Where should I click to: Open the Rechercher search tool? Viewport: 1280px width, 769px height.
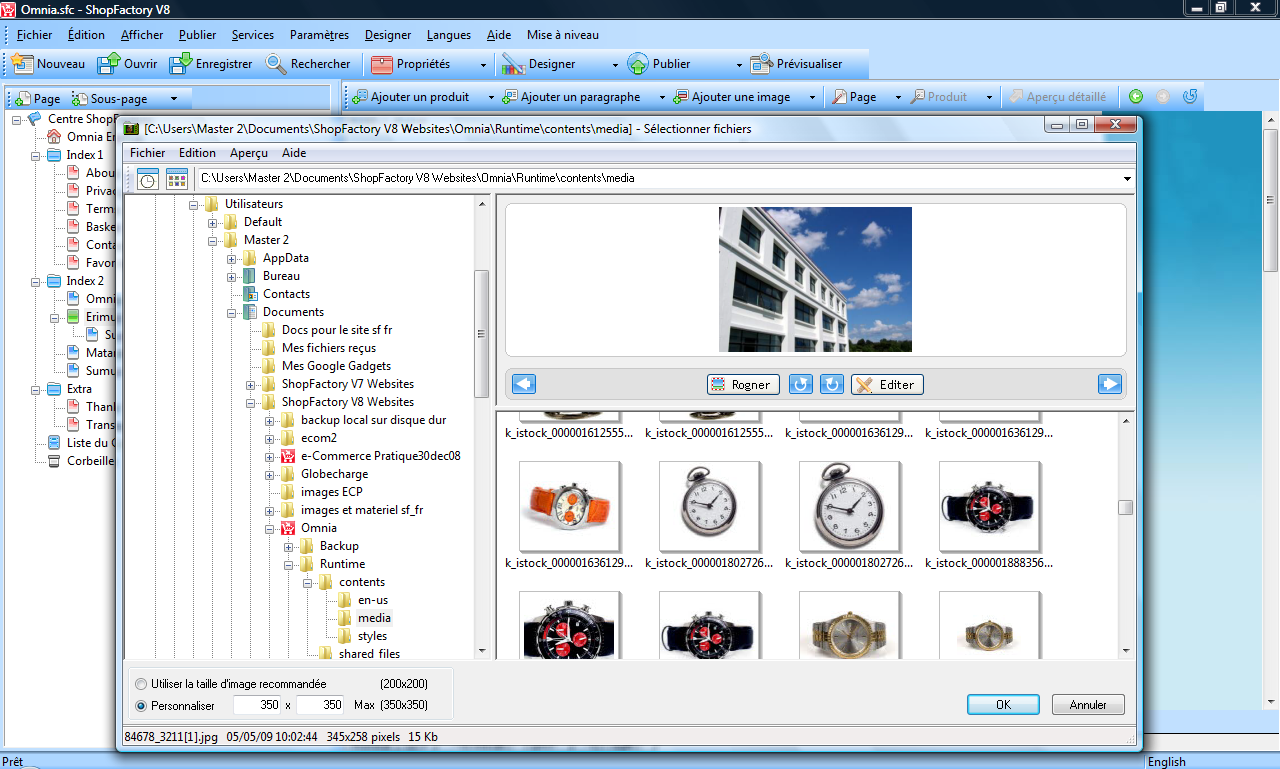[277, 64]
